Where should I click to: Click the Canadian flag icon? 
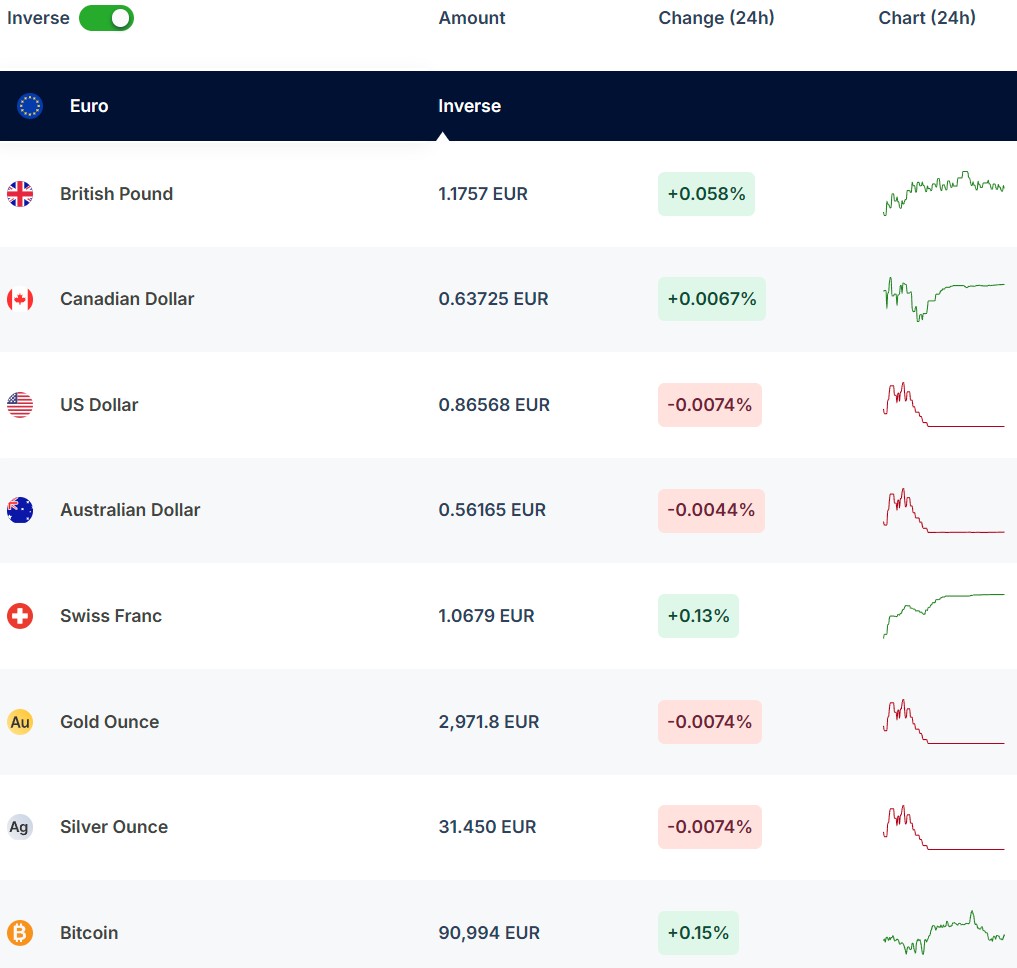pyautogui.click(x=20, y=299)
